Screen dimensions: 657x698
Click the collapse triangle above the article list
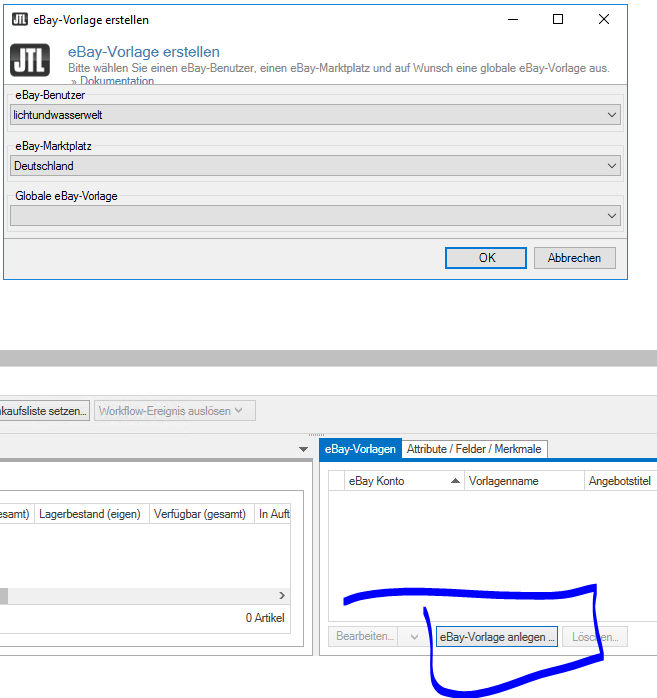(x=304, y=450)
